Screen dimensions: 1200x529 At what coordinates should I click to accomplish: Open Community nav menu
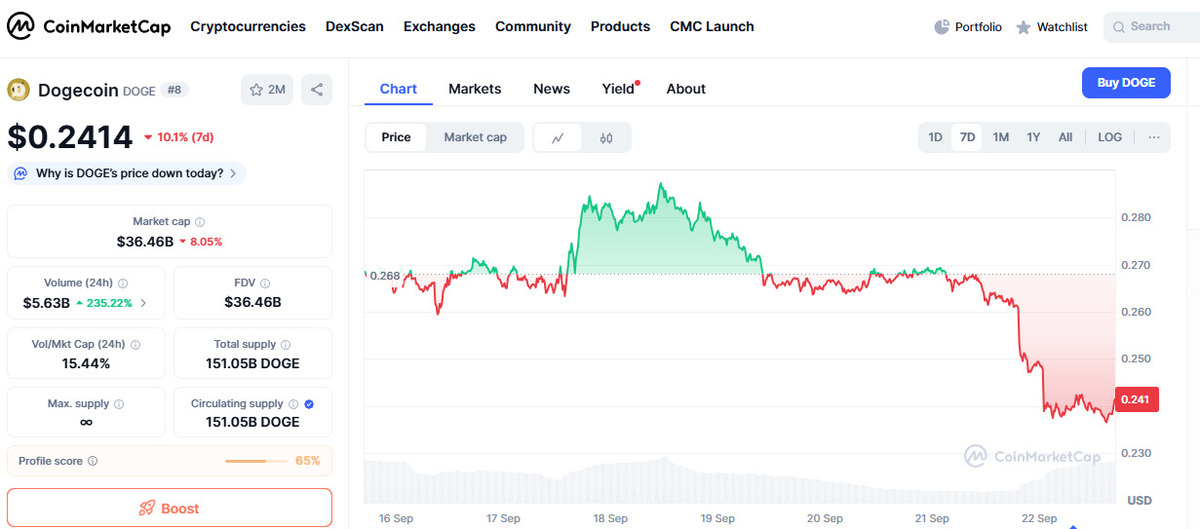[x=533, y=27]
